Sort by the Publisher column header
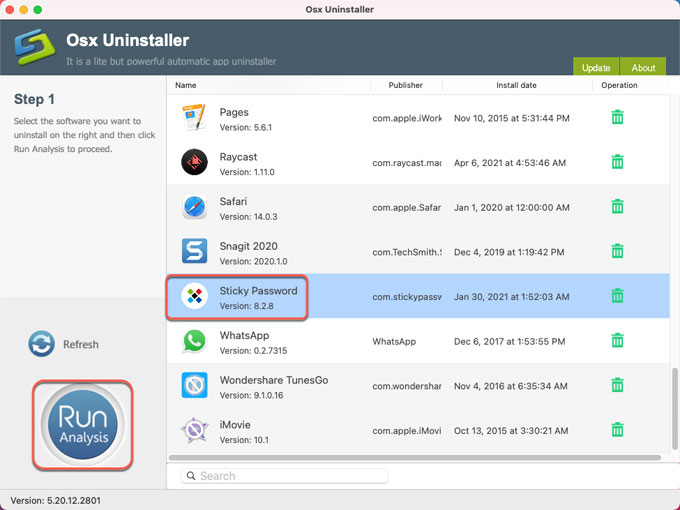Viewport: 680px width, 510px height. coord(405,85)
